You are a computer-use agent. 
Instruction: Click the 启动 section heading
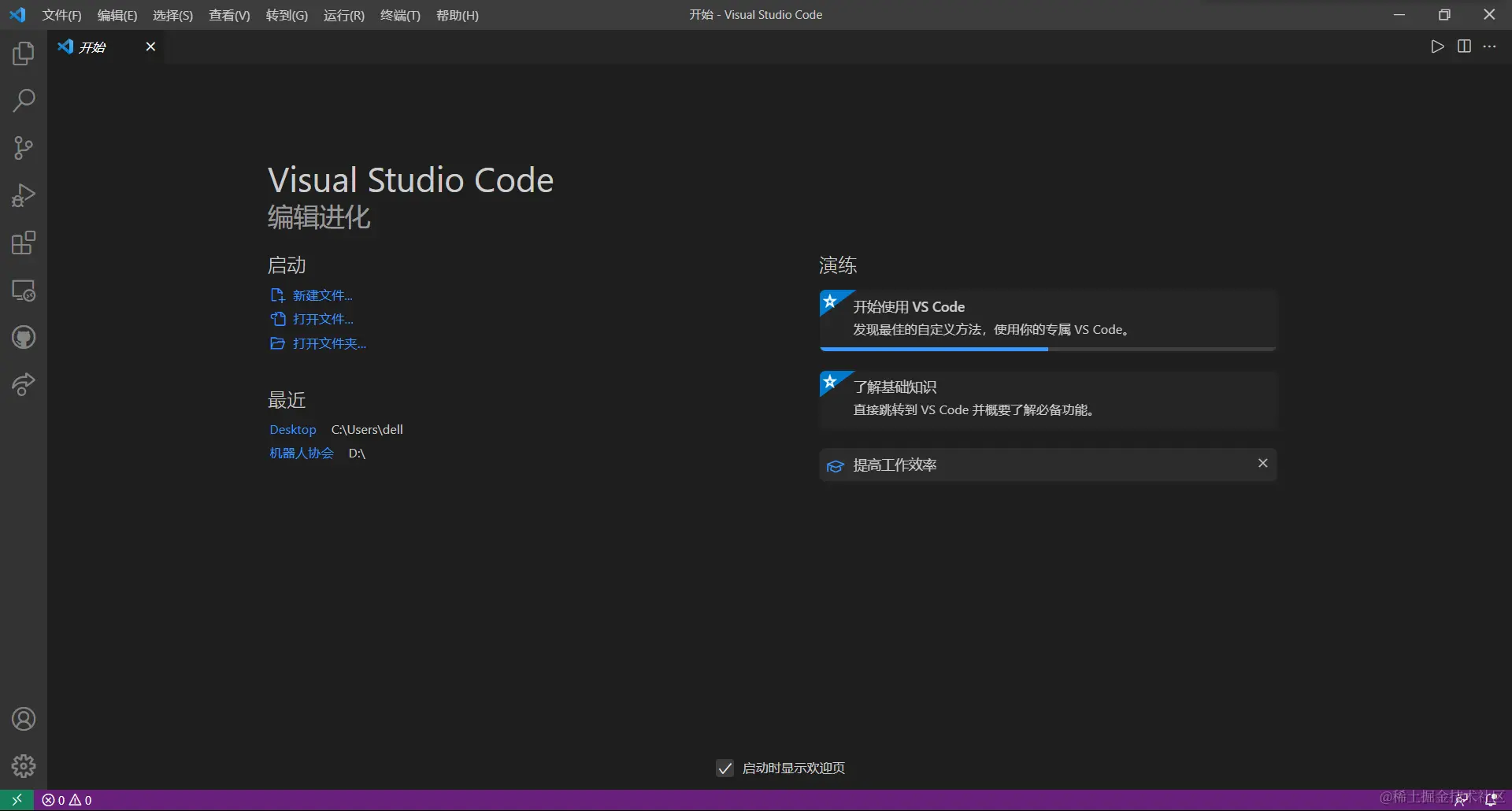click(x=287, y=265)
